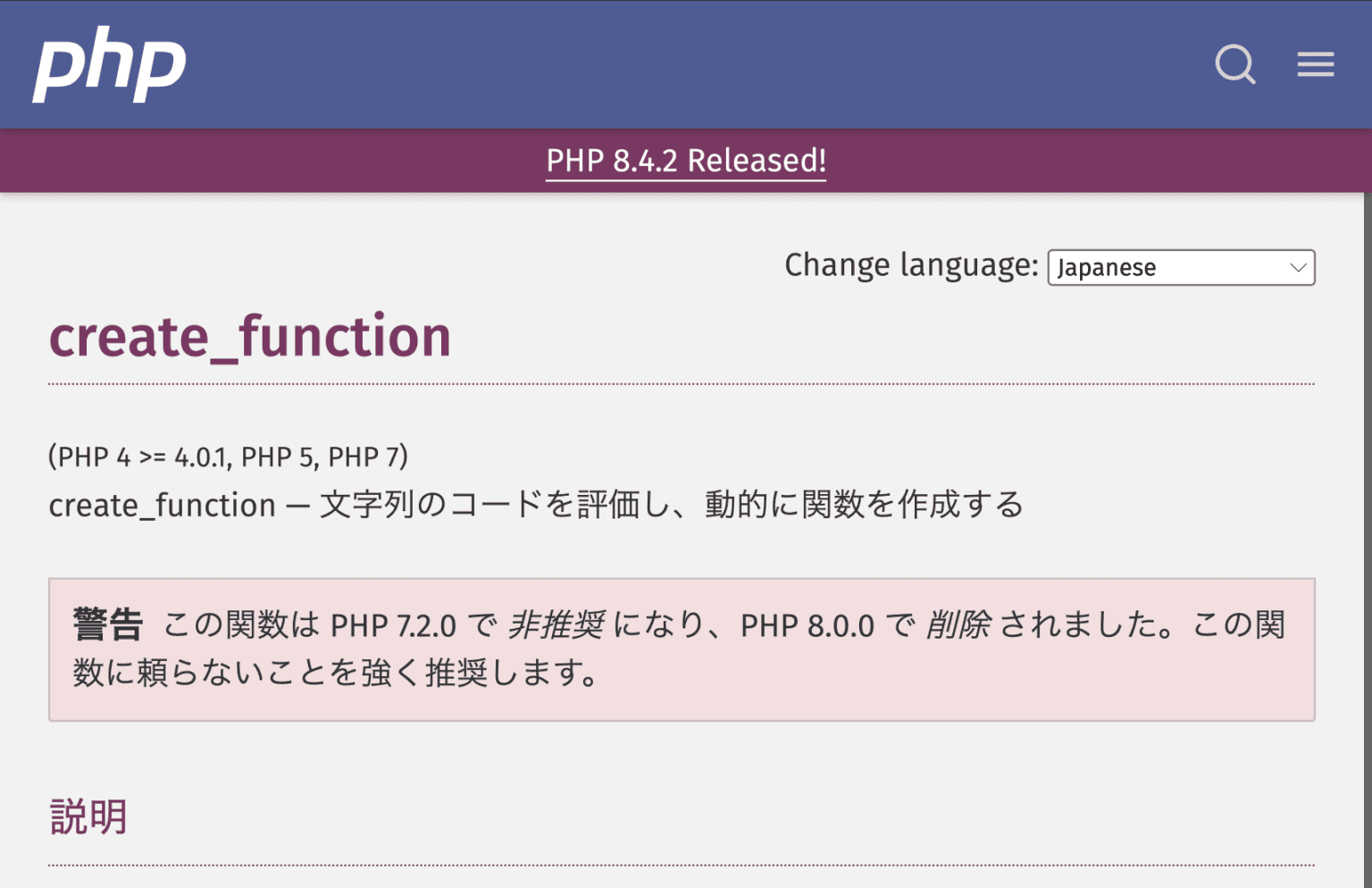Image resolution: width=1372 pixels, height=888 pixels.
Task: Jump to the create_function page heading
Action: [249, 337]
